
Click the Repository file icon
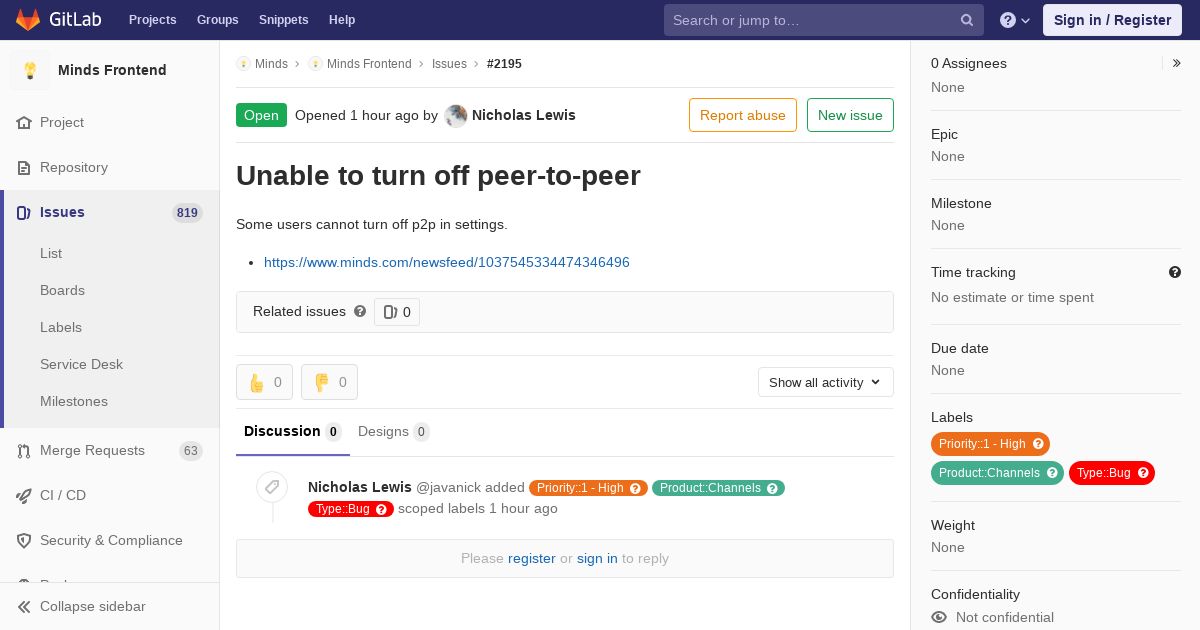(24, 167)
